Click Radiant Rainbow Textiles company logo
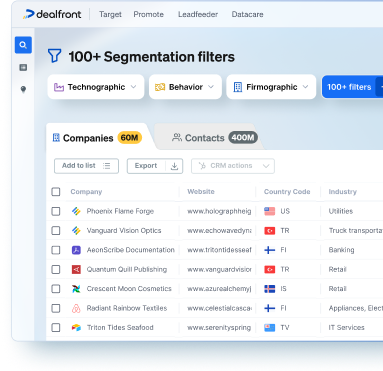 [76, 308]
